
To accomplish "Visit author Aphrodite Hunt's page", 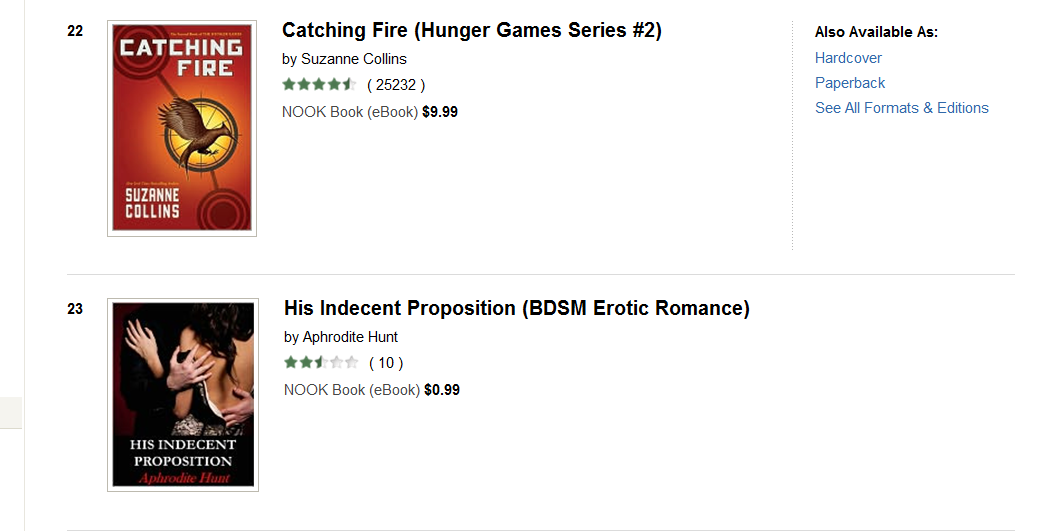I will [350, 337].
